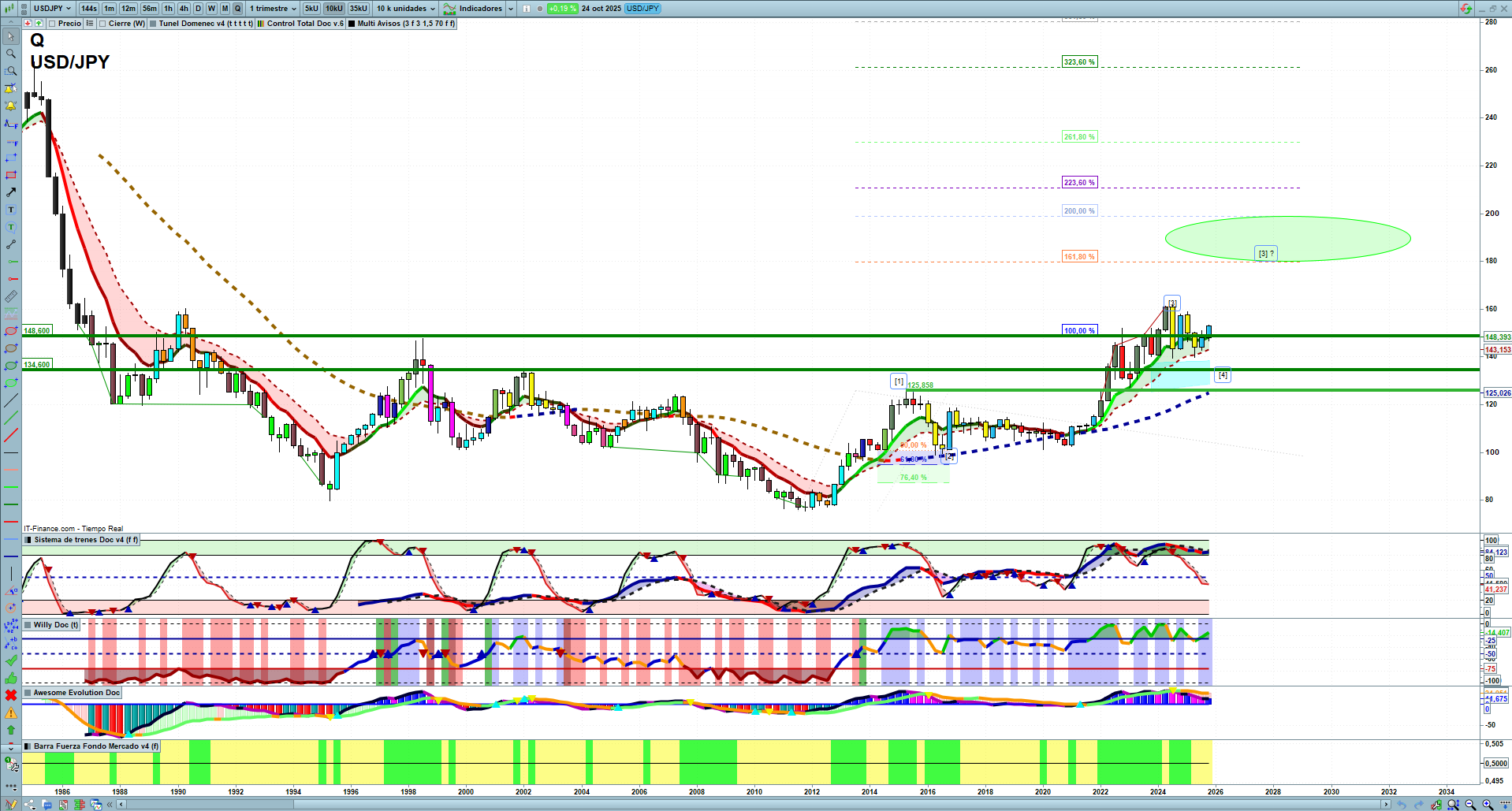The width and height of the screenshot is (1512, 811).
Task: Select the M monthly timeframe
Action: 225,9
